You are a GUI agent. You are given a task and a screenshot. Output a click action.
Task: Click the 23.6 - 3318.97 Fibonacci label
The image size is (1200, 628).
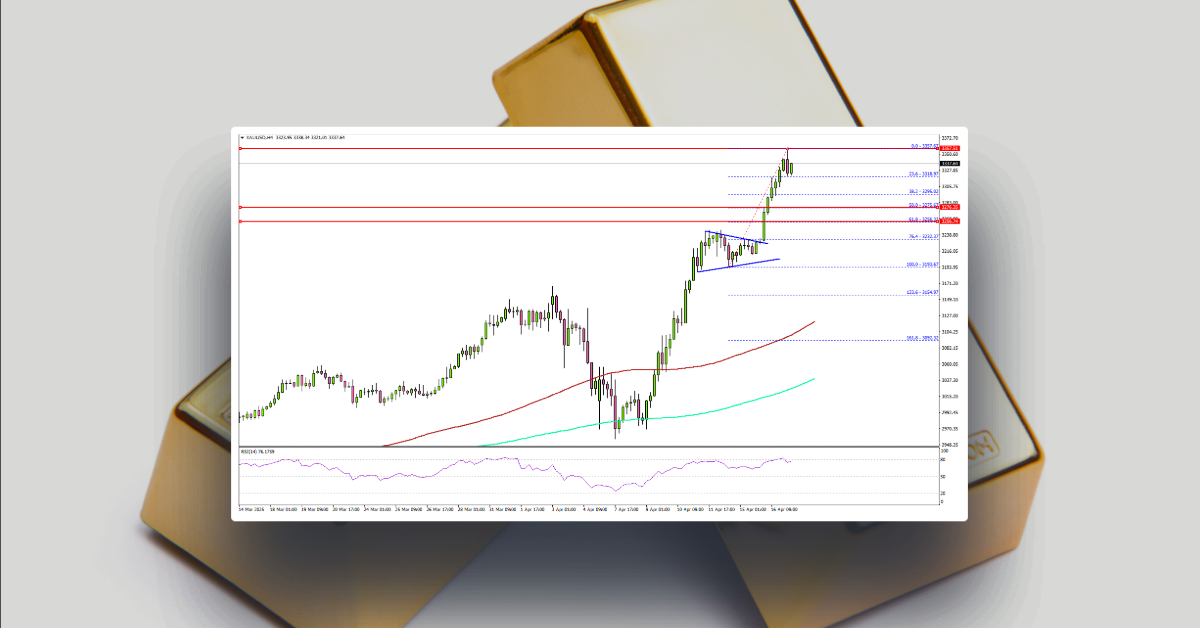[x=922, y=173]
